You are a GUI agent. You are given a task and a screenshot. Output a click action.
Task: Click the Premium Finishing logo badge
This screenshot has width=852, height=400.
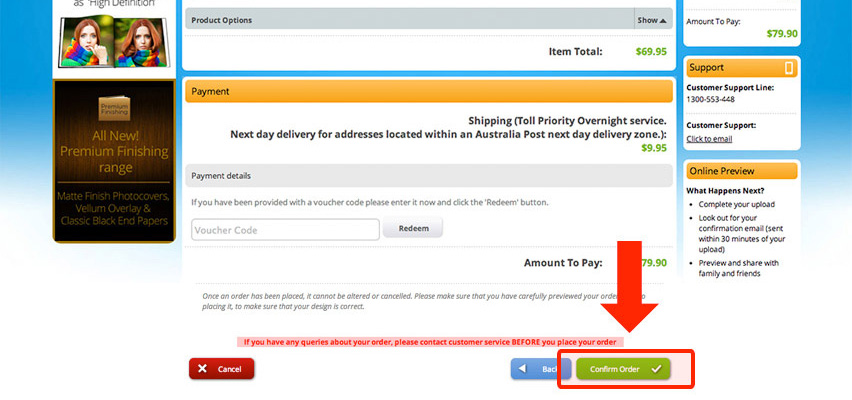click(x=114, y=109)
